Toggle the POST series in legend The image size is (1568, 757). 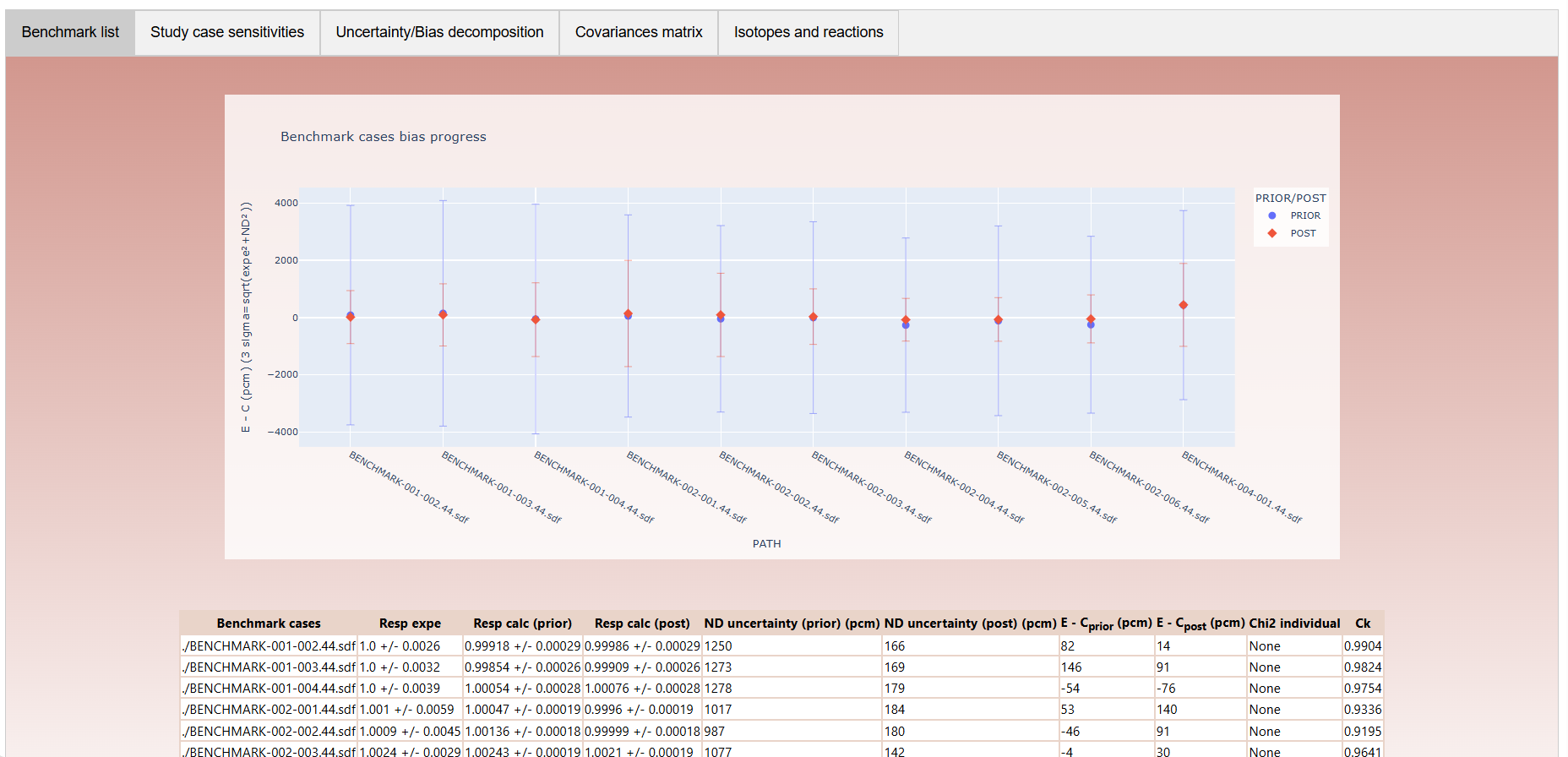click(1302, 233)
